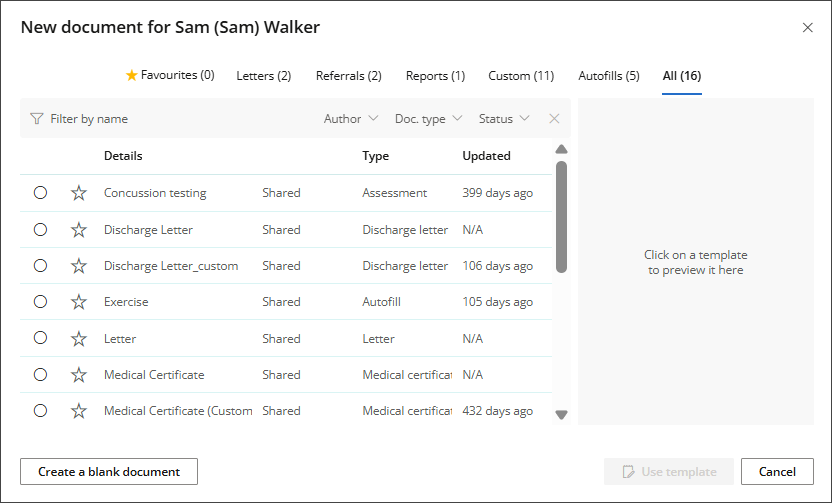
Task: Open the Favourites tab
Action: pyautogui.click(x=170, y=75)
